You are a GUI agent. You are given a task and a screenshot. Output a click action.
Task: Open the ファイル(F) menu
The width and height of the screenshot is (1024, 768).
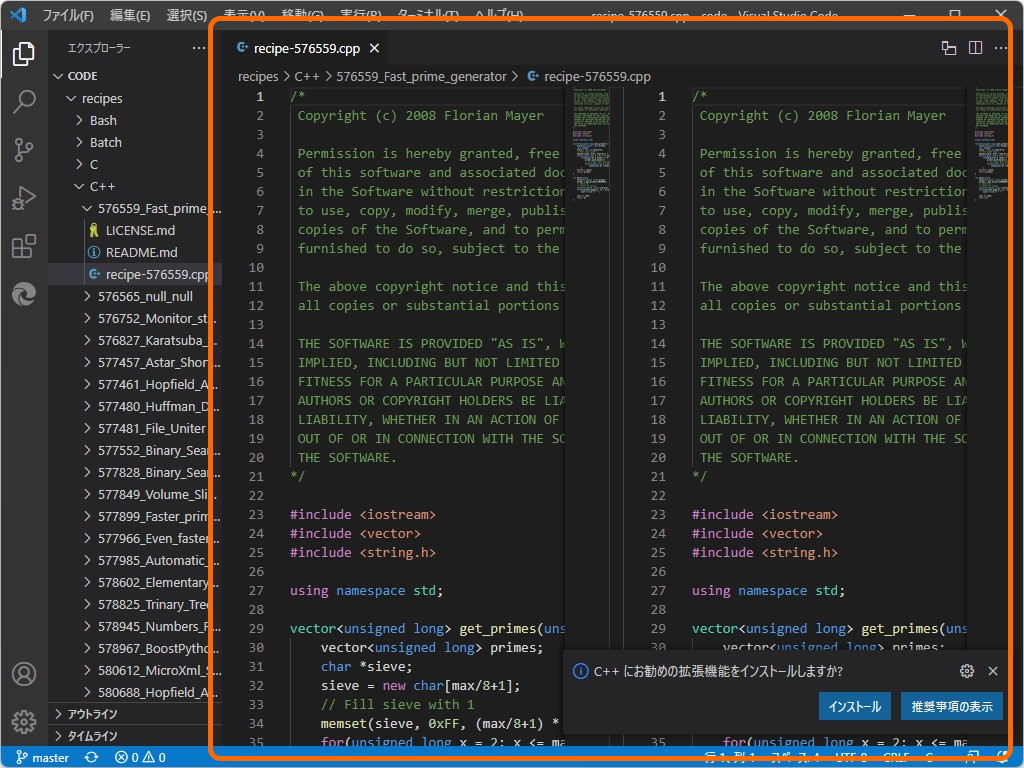coord(69,16)
